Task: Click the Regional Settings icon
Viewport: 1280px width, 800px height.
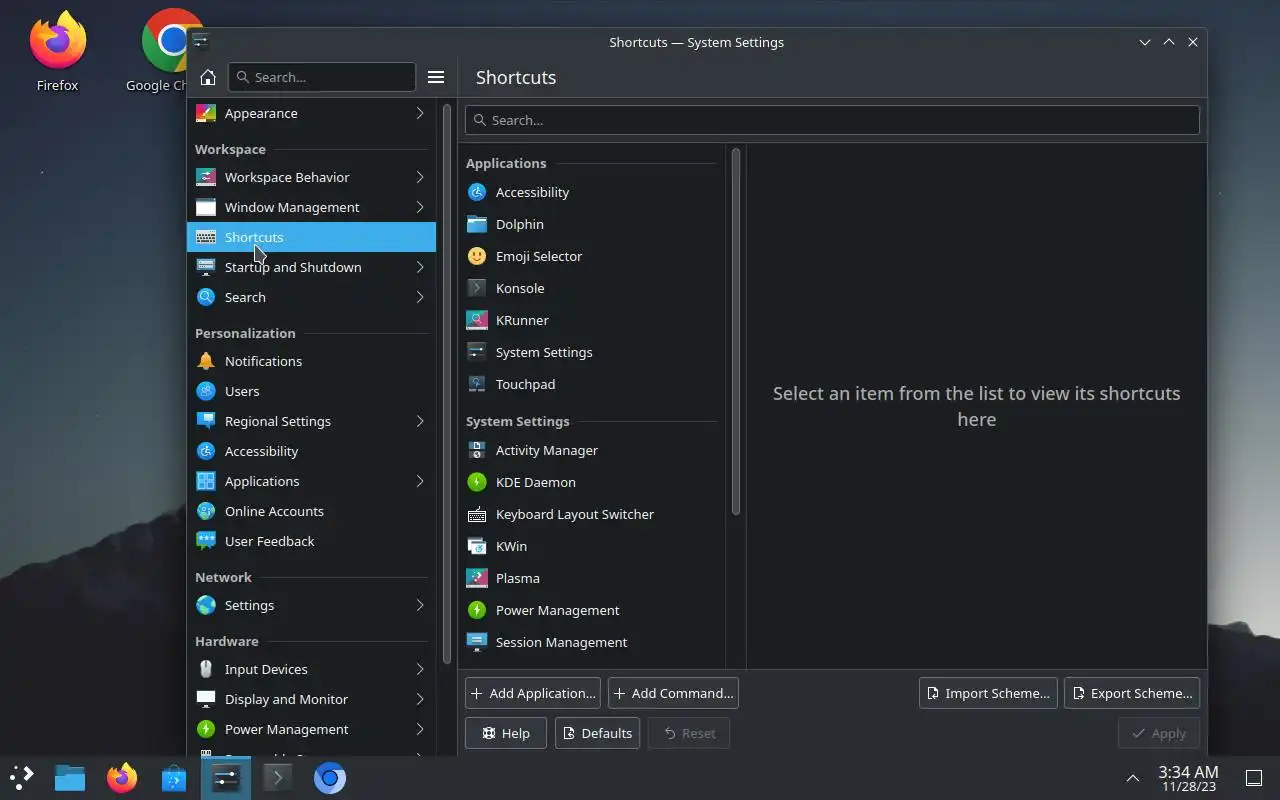Action: pos(206,421)
